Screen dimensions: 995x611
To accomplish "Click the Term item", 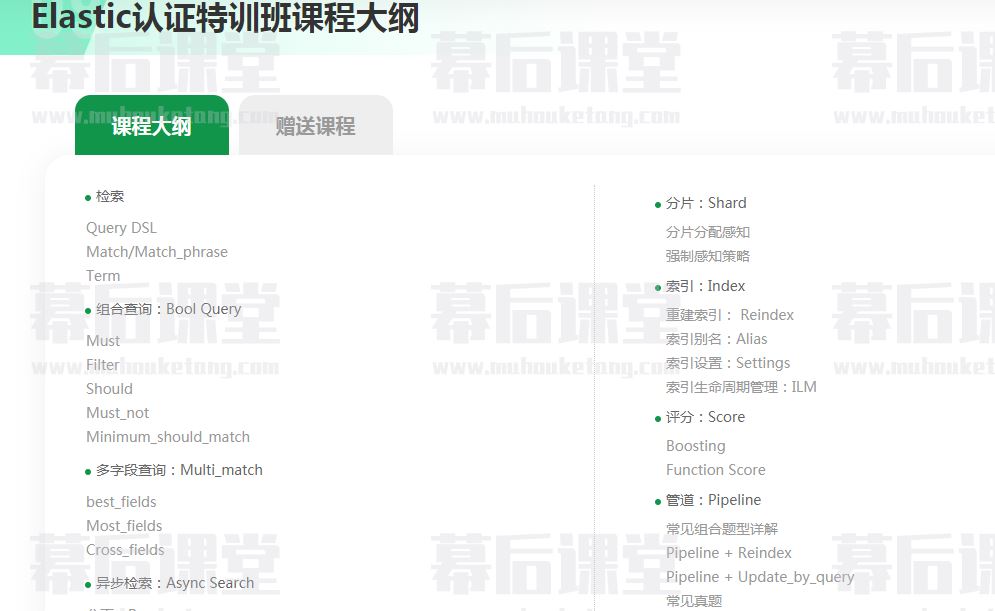I will (103, 276).
